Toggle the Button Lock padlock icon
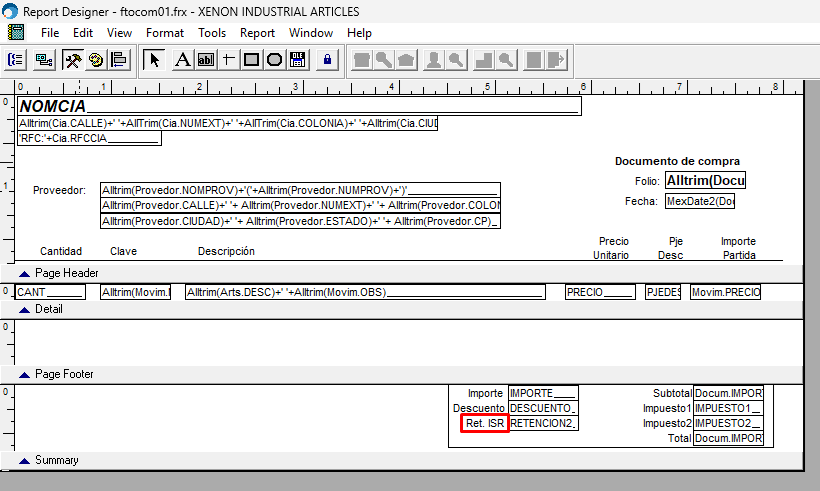Screen dimensions: 820x491 [x=327, y=60]
